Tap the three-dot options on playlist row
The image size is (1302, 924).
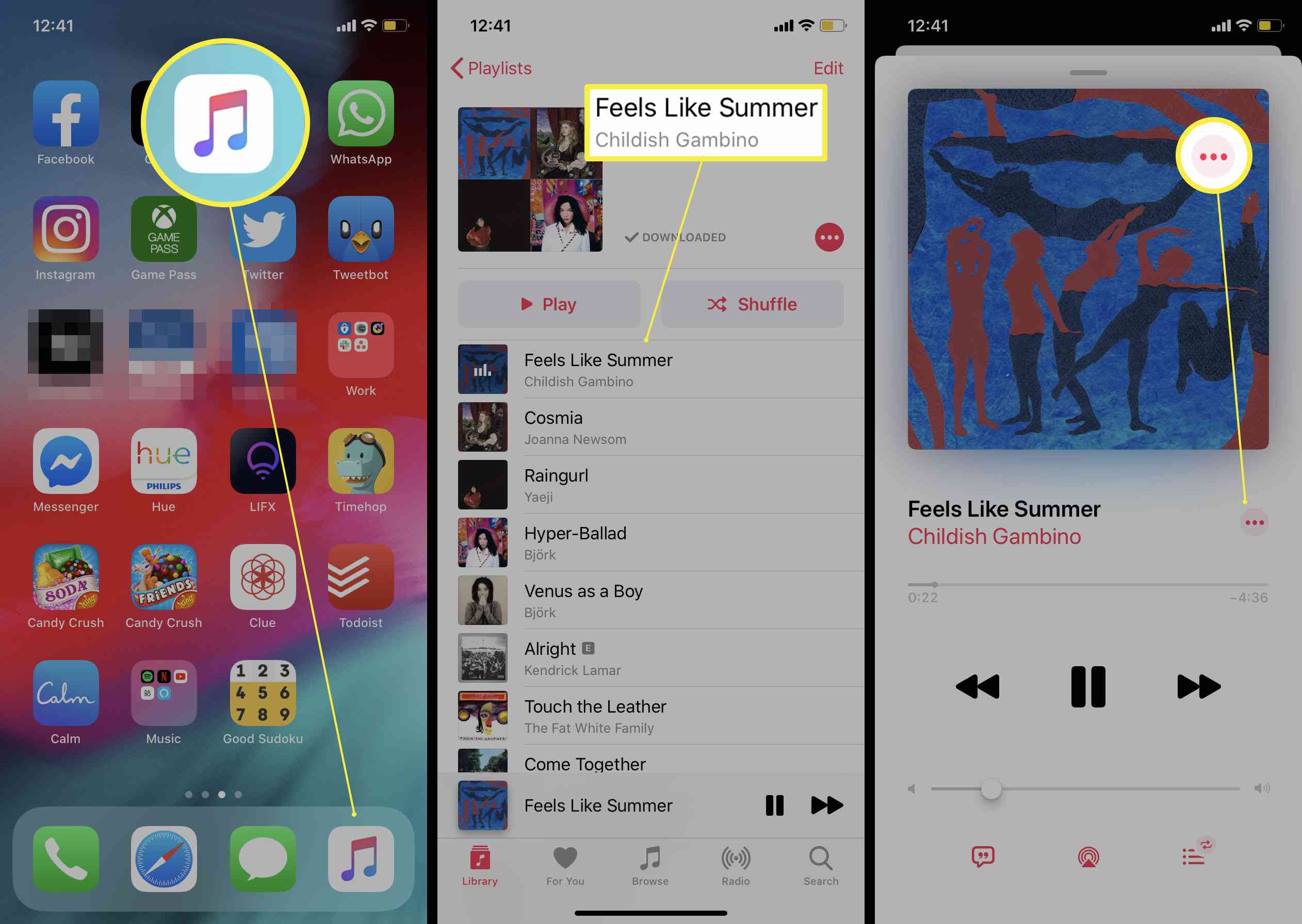(x=829, y=236)
